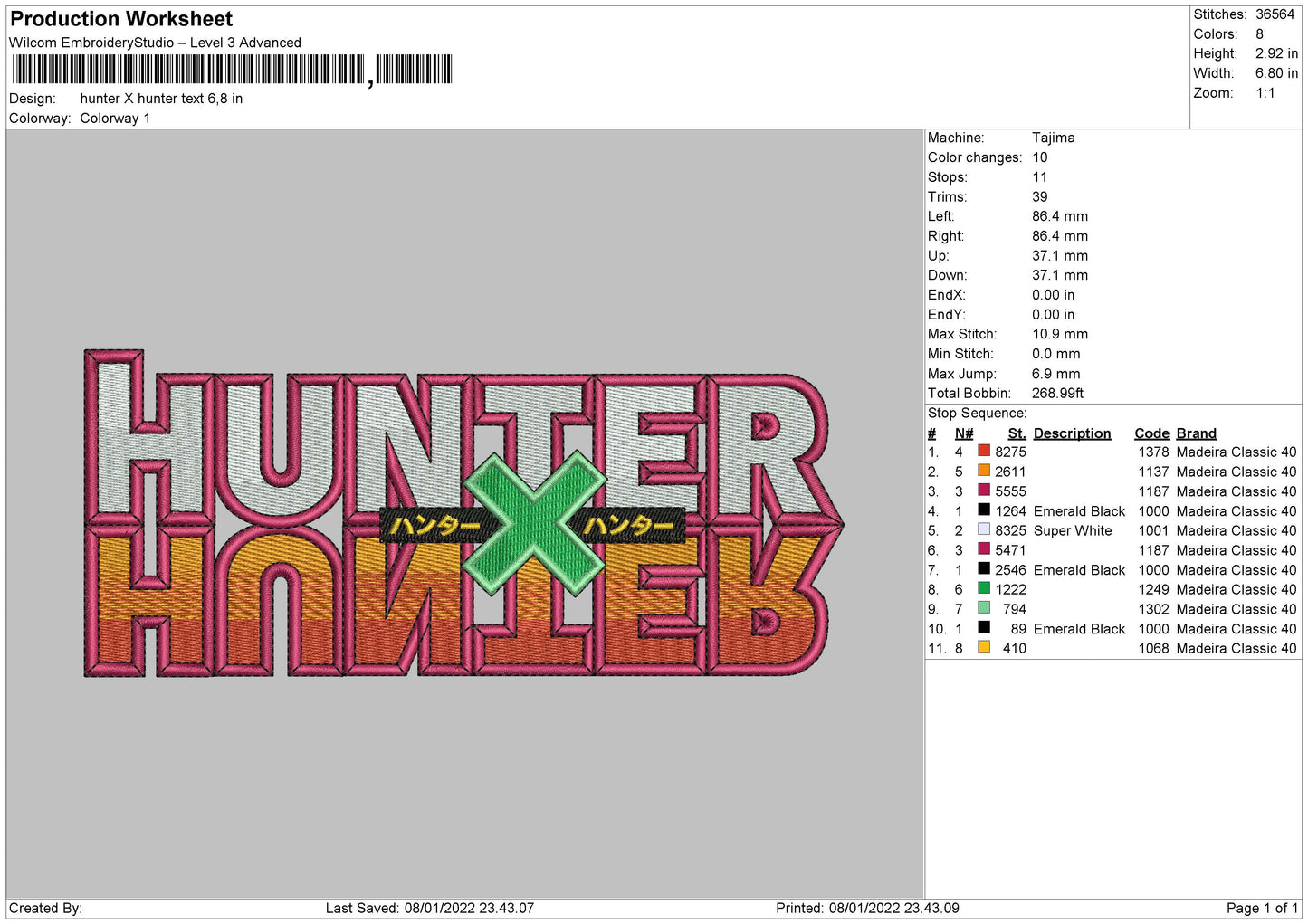
Task: Click the Tajima machine name value
Action: [x=1054, y=138]
